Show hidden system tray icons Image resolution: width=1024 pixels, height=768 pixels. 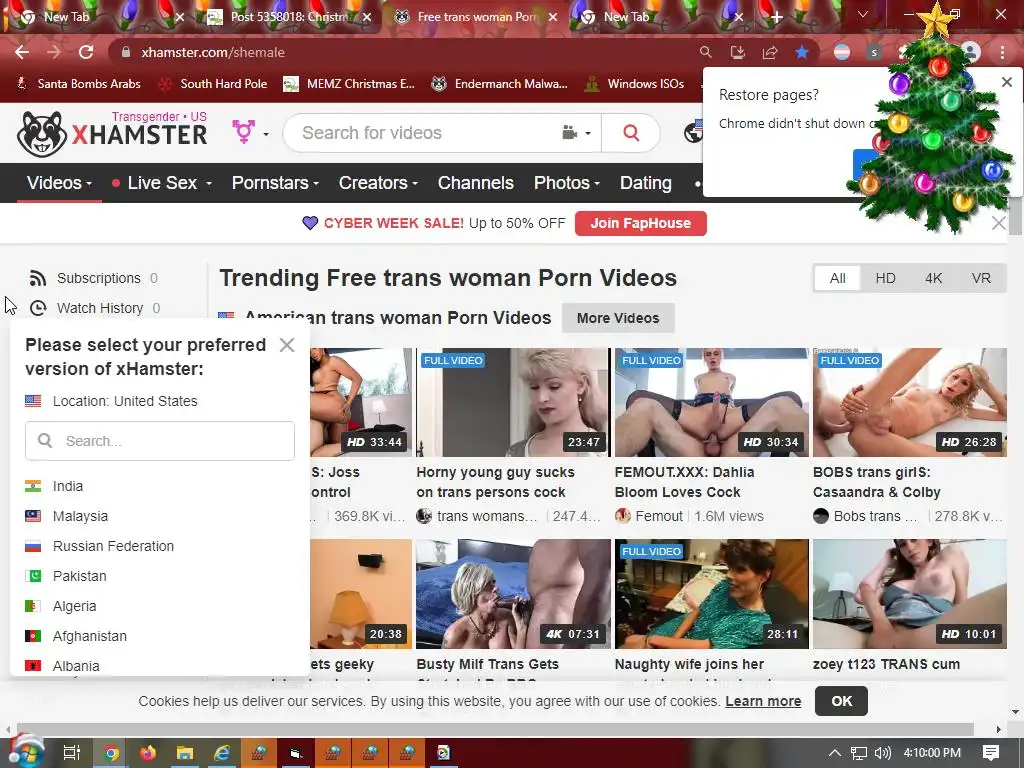(x=835, y=753)
